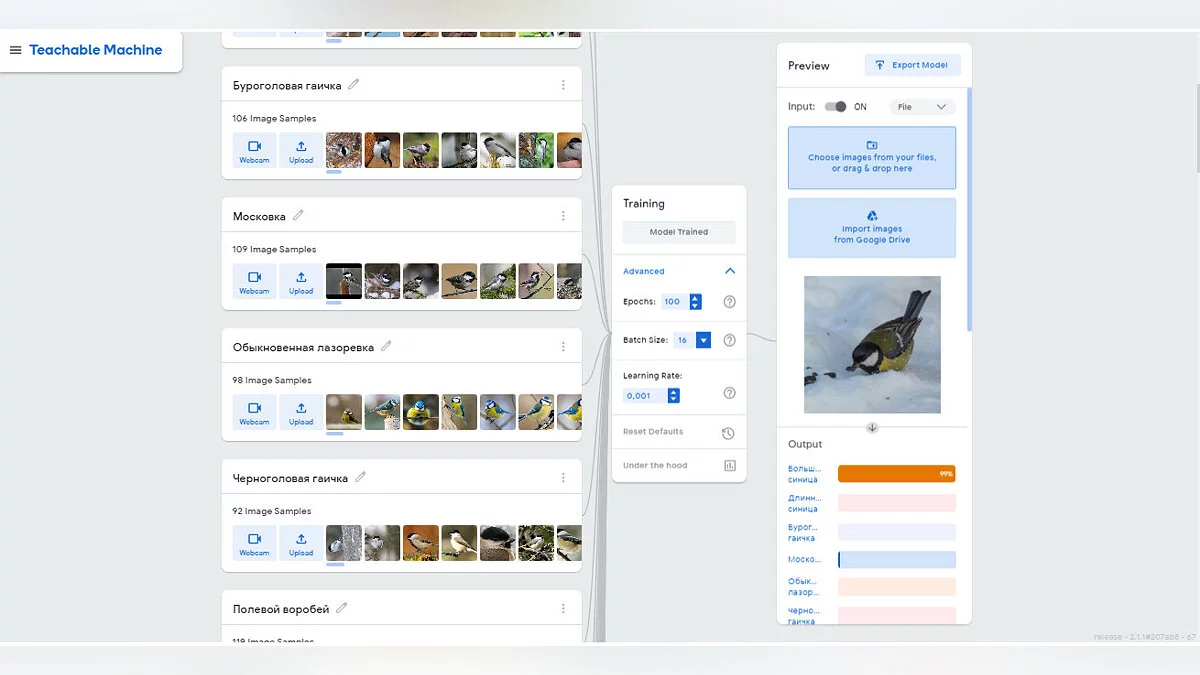Open the hamburger menu next to Teachable Machine
Image resolution: width=1200 pixels, height=675 pixels.
point(15,50)
